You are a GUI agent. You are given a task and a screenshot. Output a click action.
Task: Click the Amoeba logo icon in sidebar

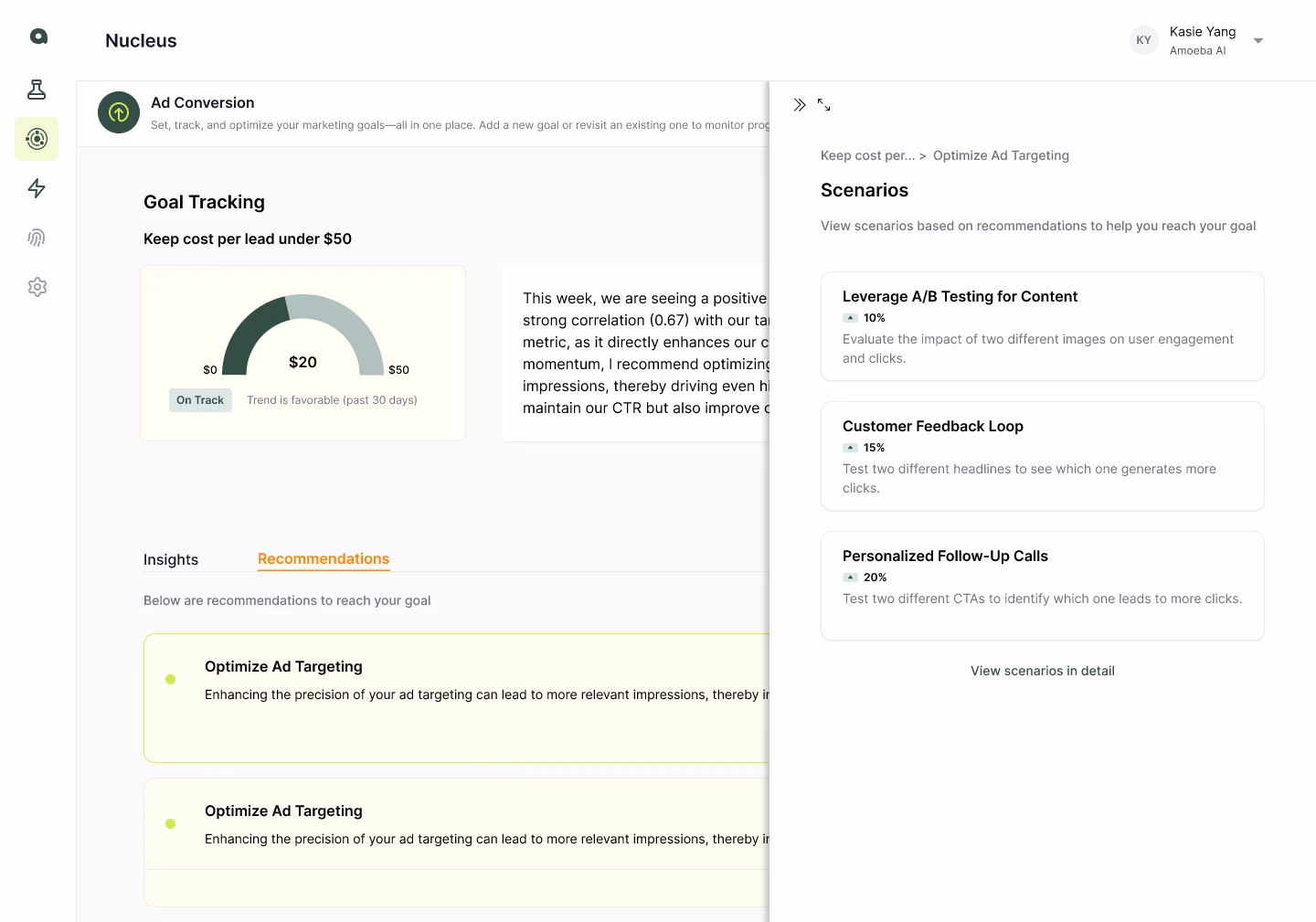pos(38,37)
